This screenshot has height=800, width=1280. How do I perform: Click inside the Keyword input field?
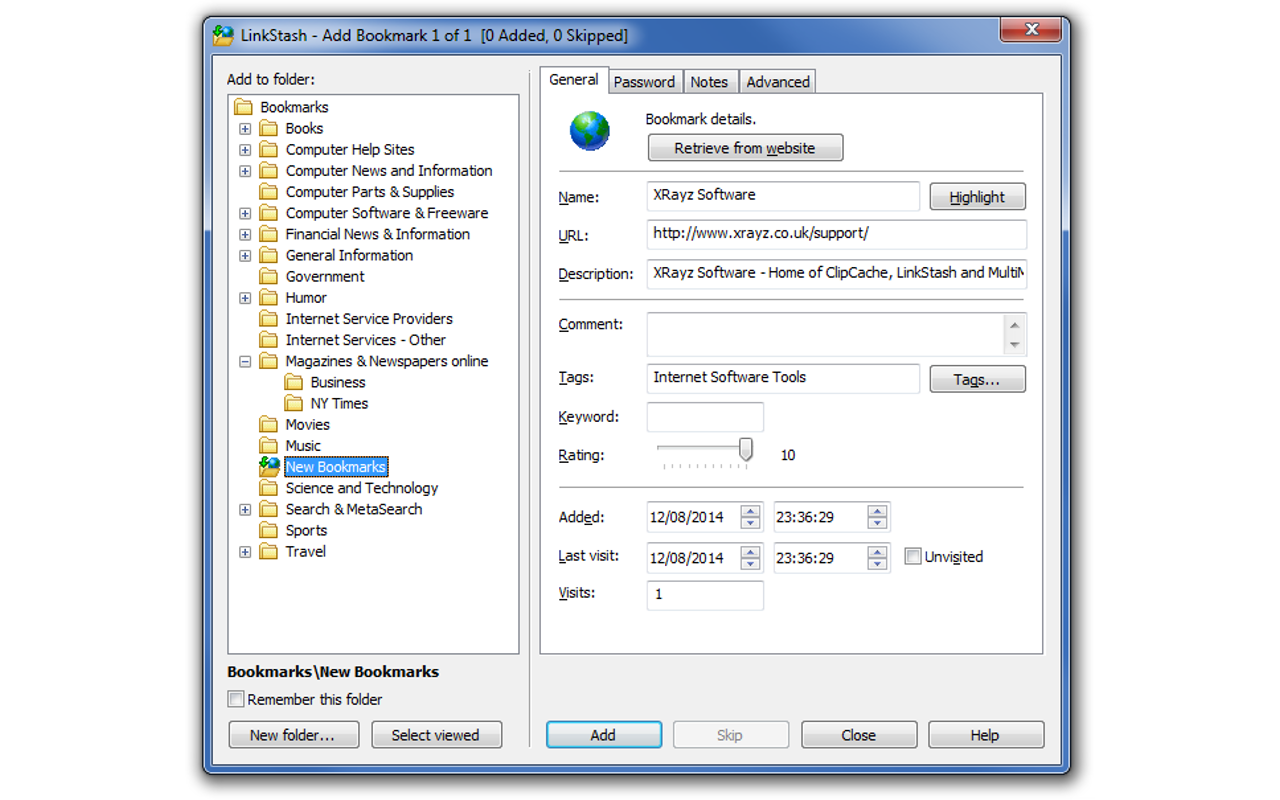click(x=704, y=416)
